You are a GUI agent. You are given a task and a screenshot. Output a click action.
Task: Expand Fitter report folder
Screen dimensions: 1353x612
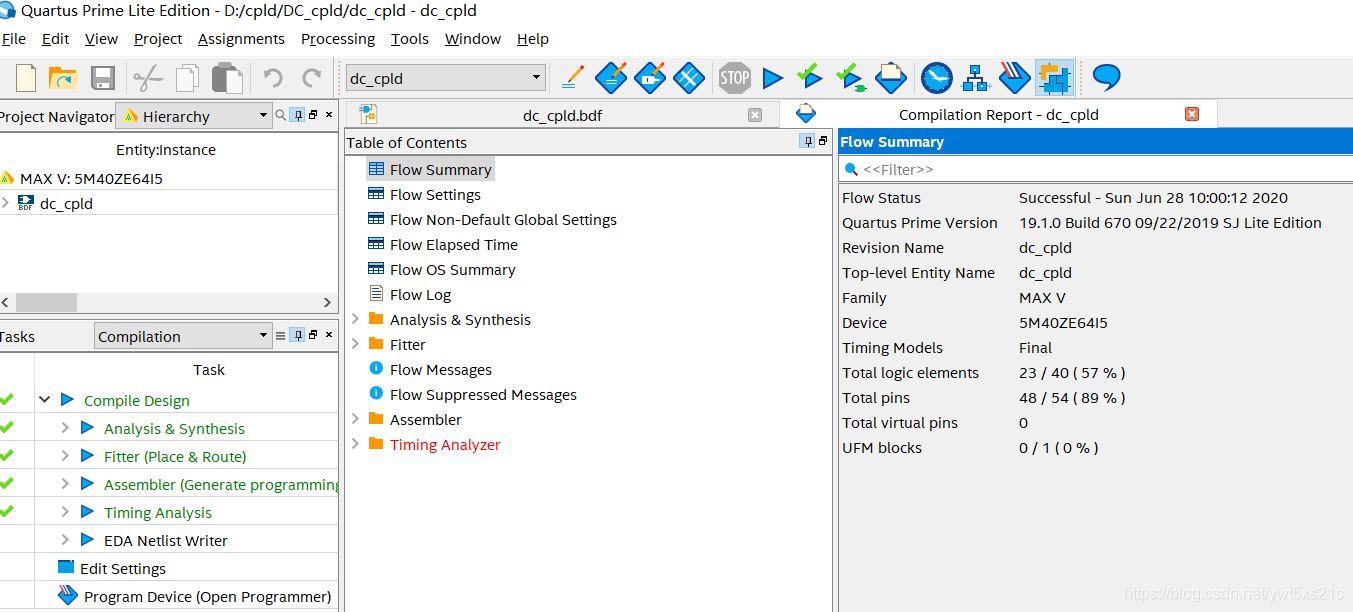click(x=355, y=344)
